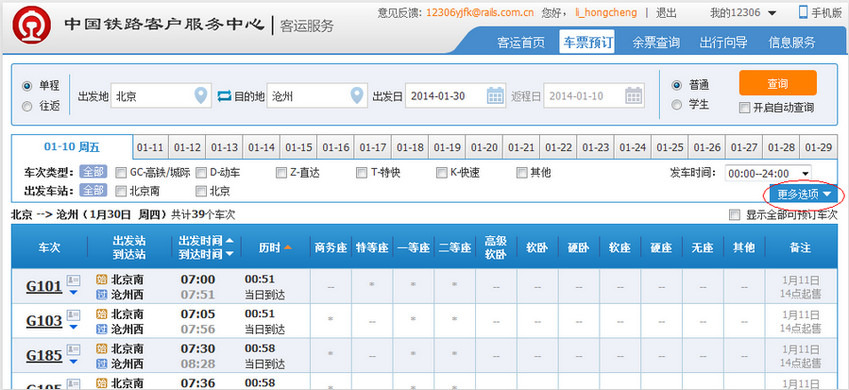Screen dimensions: 849x390
Task: Click the G185 train info card icon
Action: coord(73,350)
